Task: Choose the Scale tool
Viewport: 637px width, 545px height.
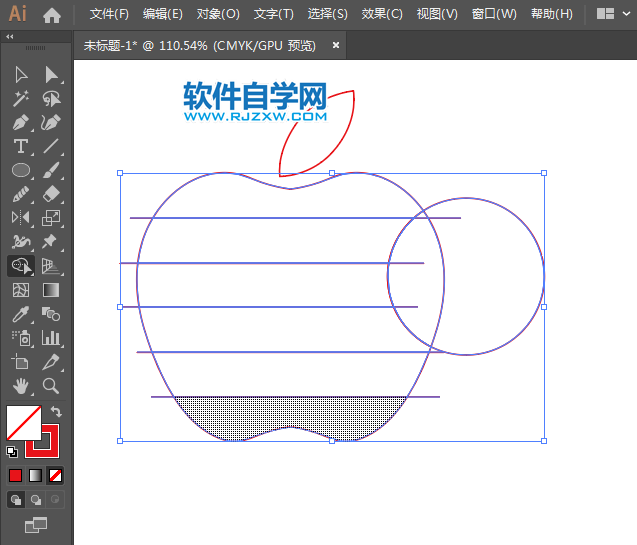Action: 51,218
